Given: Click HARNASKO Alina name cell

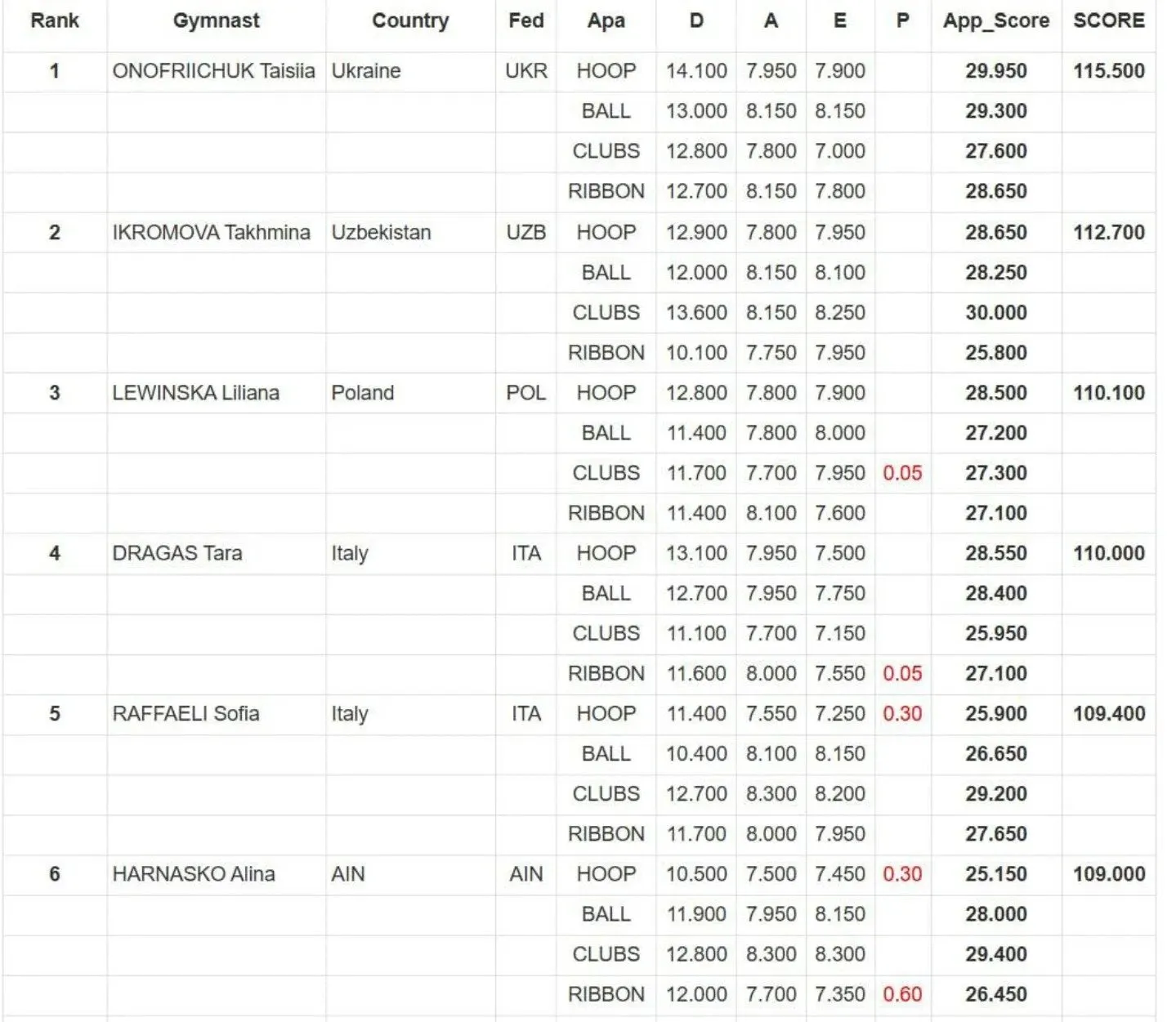Looking at the screenshot, I should [x=193, y=874].
